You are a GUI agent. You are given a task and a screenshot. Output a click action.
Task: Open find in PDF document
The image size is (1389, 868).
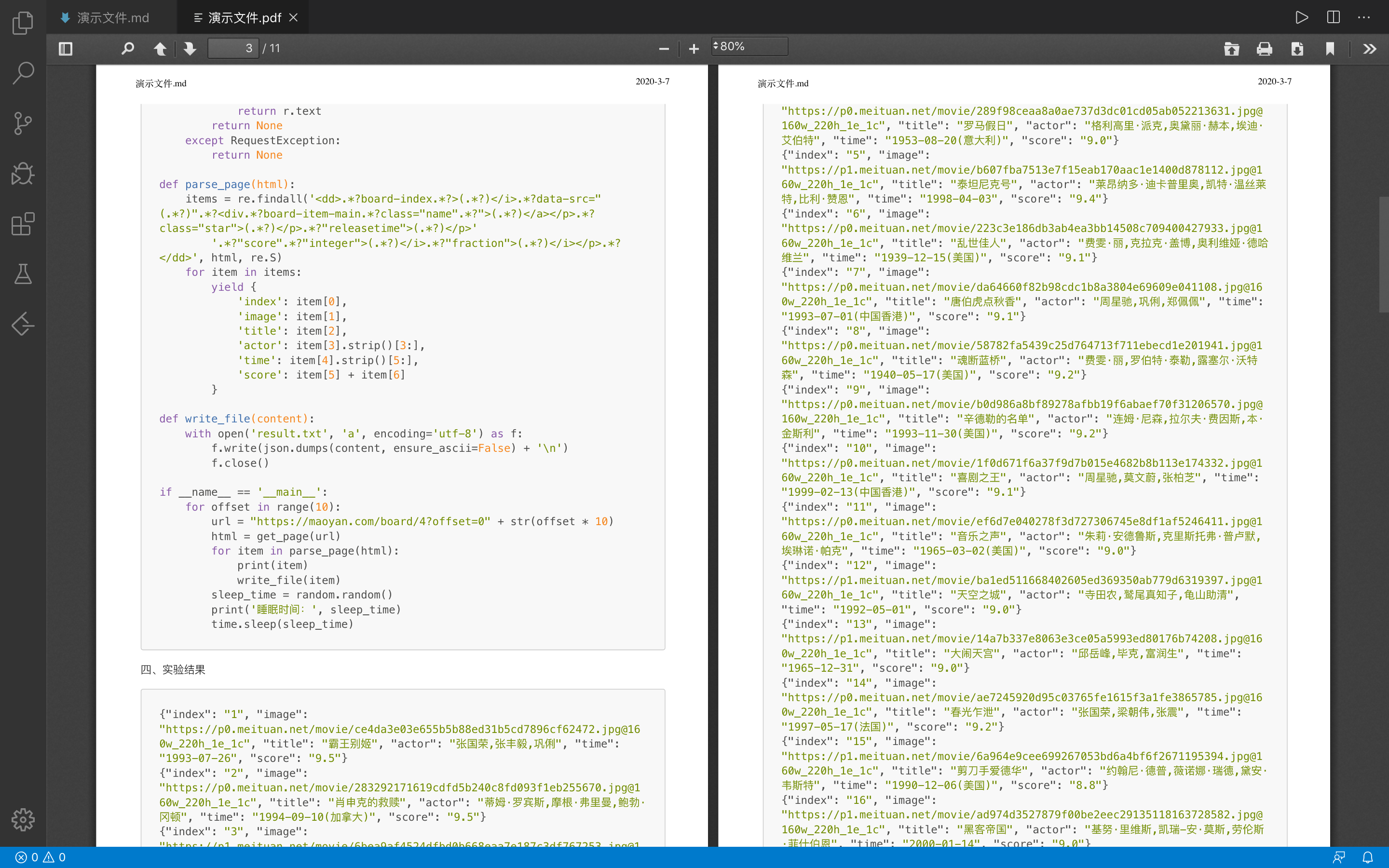[x=127, y=49]
